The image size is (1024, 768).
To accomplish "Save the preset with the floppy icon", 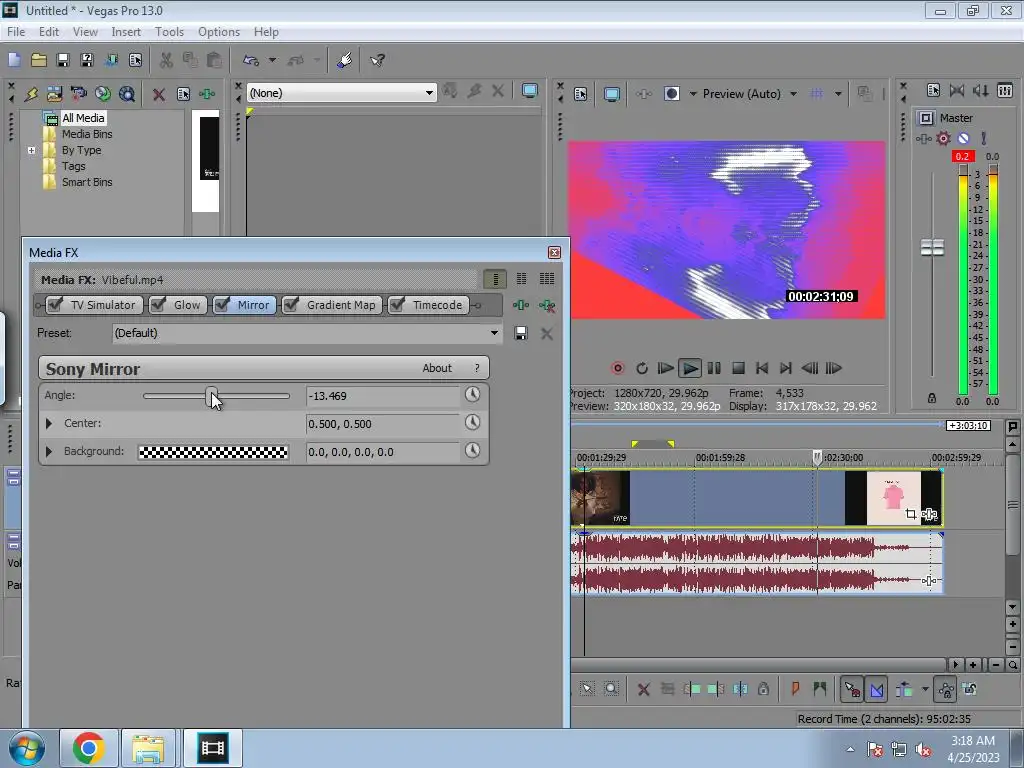I will pyautogui.click(x=520, y=333).
